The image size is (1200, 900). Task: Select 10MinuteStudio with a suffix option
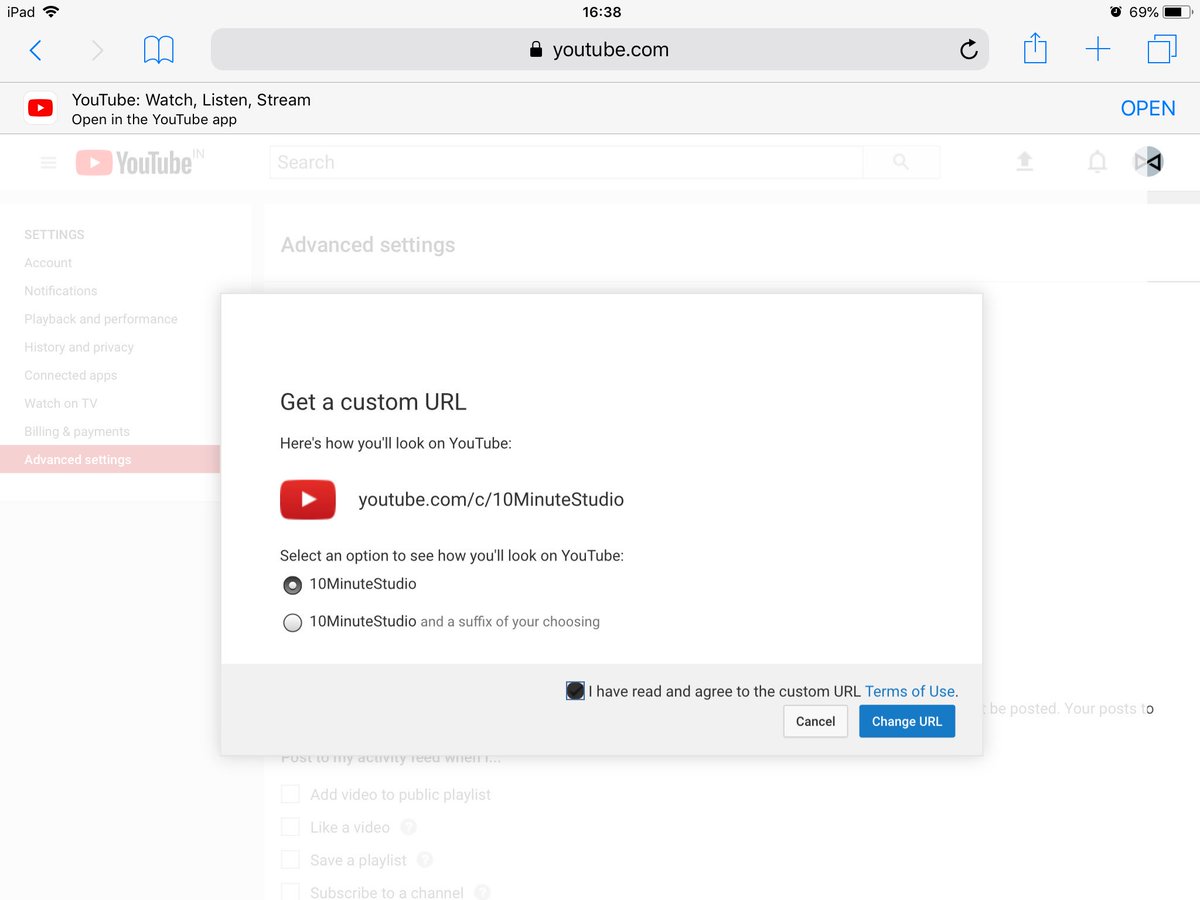pos(292,623)
